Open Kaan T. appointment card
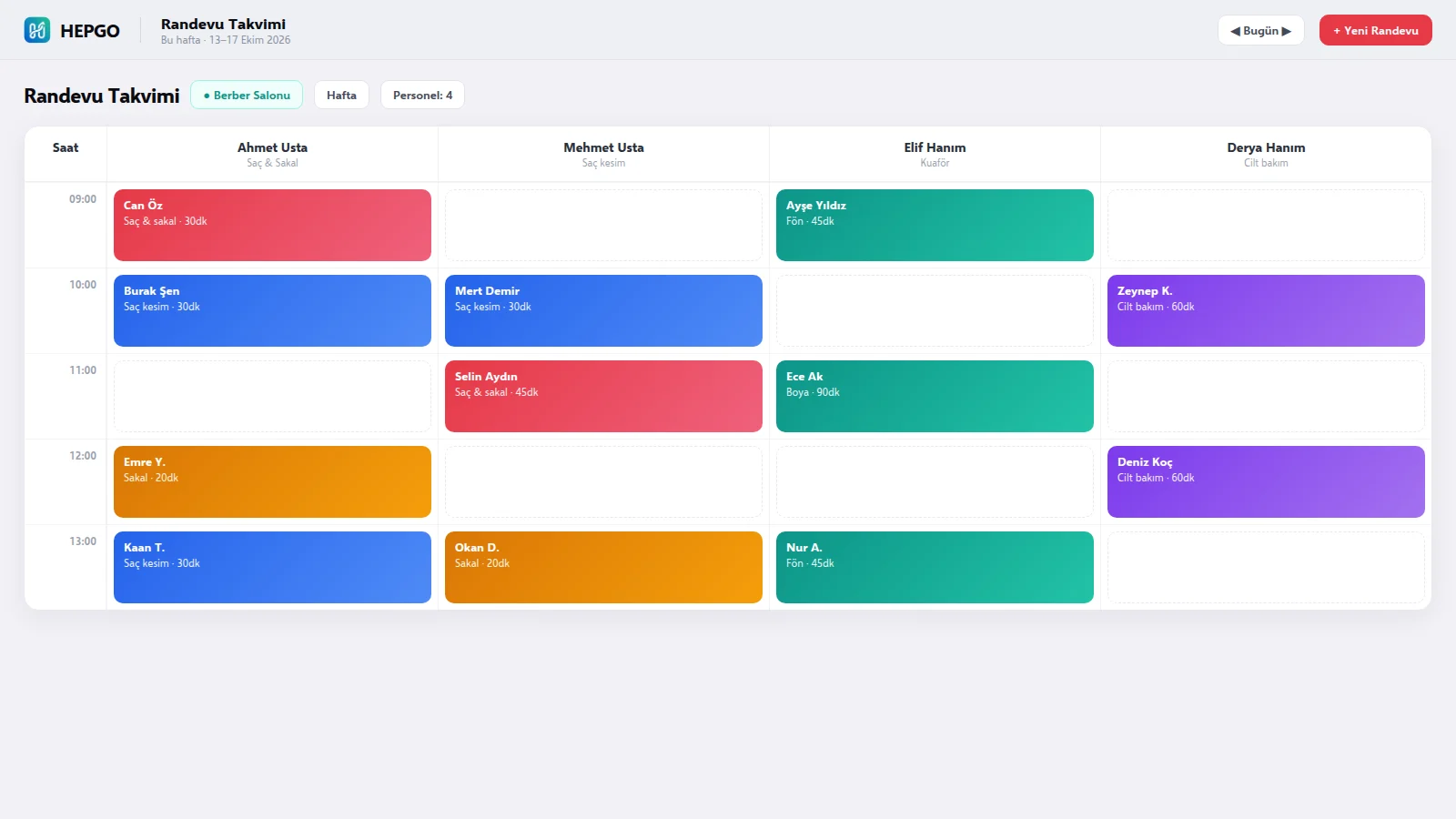The image size is (1456, 819). tap(272, 567)
